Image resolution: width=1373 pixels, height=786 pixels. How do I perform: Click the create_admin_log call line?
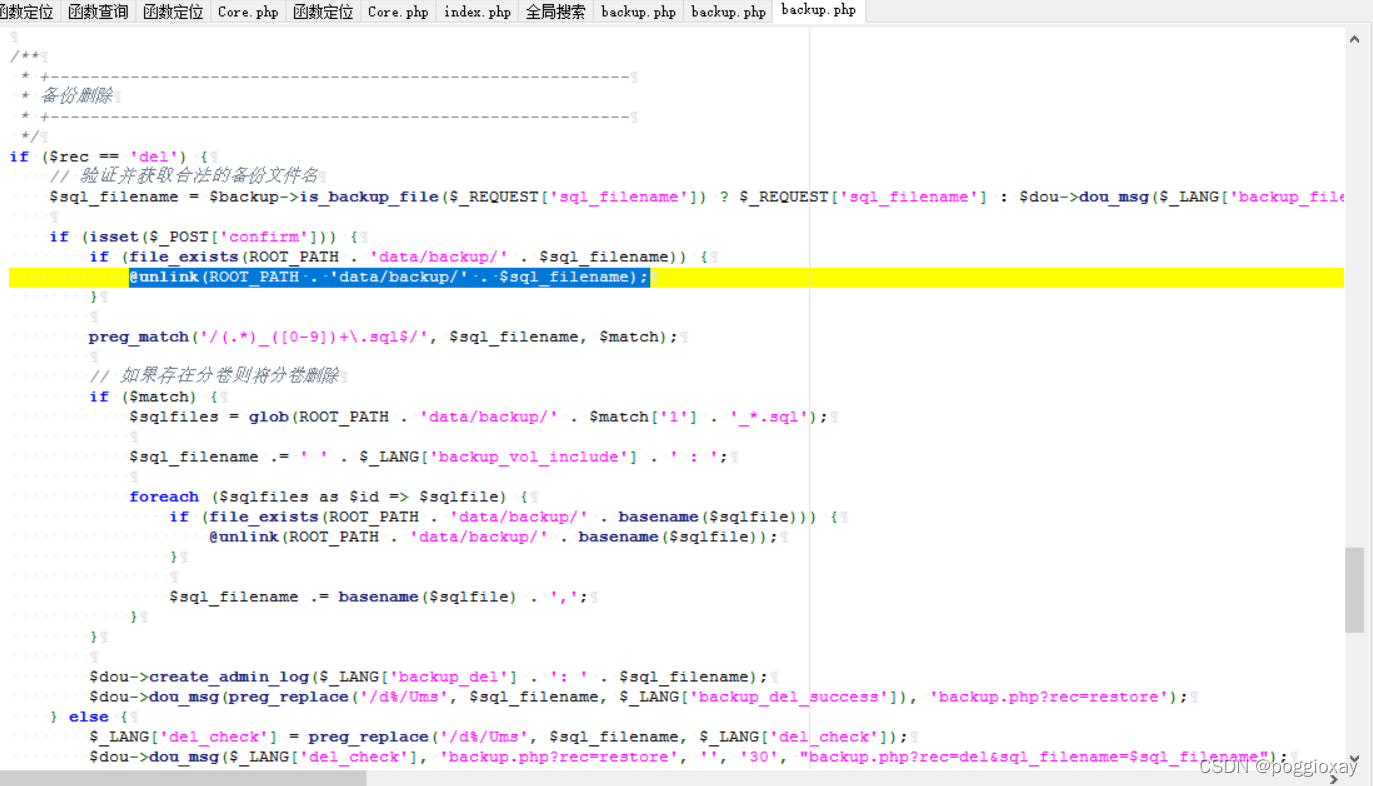(x=429, y=677)
